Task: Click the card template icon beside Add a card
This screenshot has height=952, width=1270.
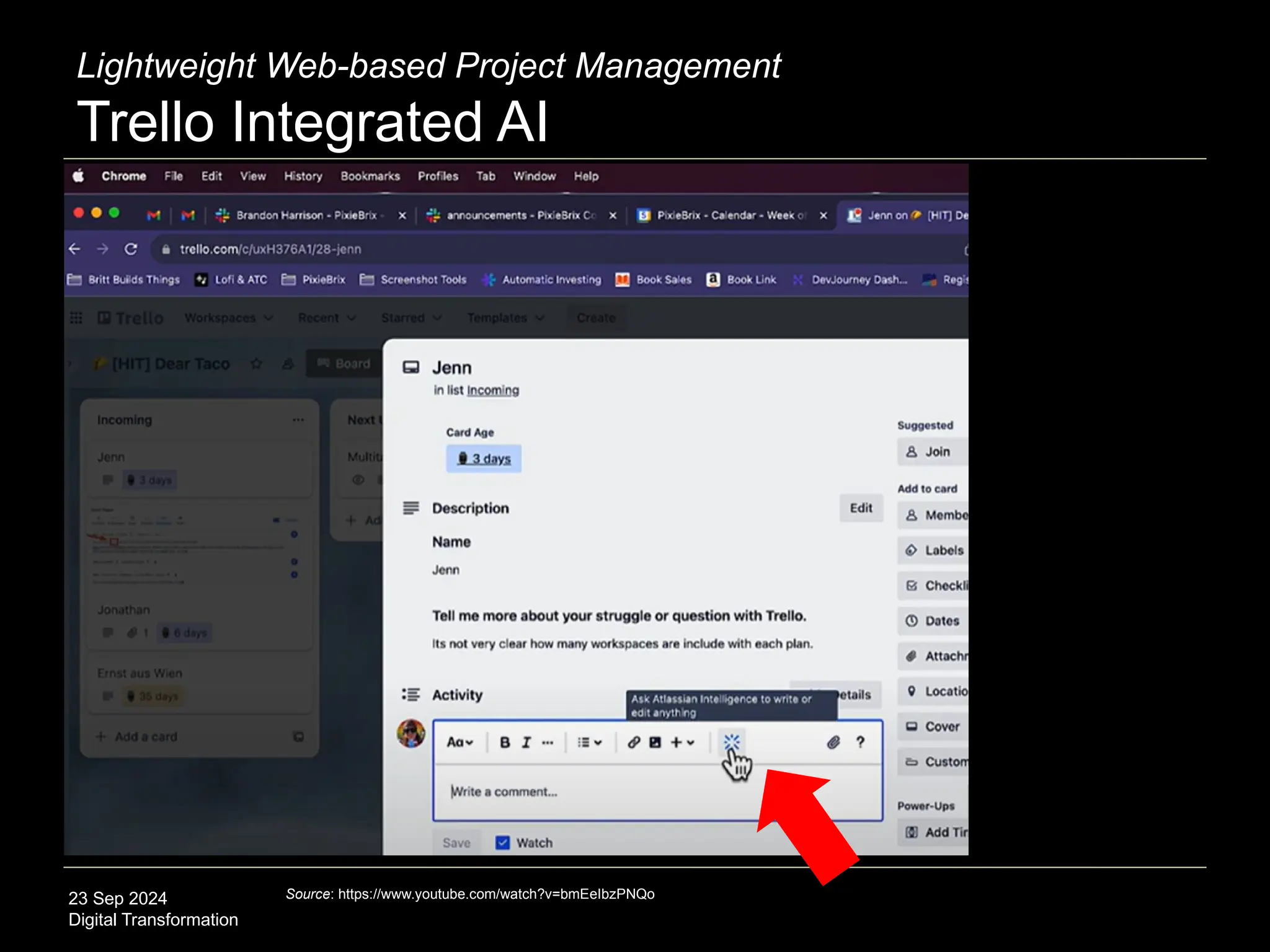Action: (x=298, y=737)
